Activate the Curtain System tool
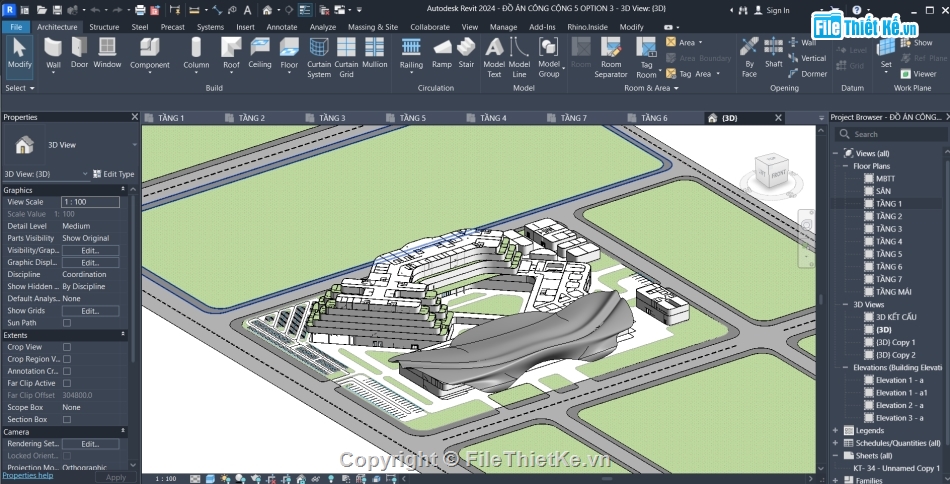 point(319,58)
